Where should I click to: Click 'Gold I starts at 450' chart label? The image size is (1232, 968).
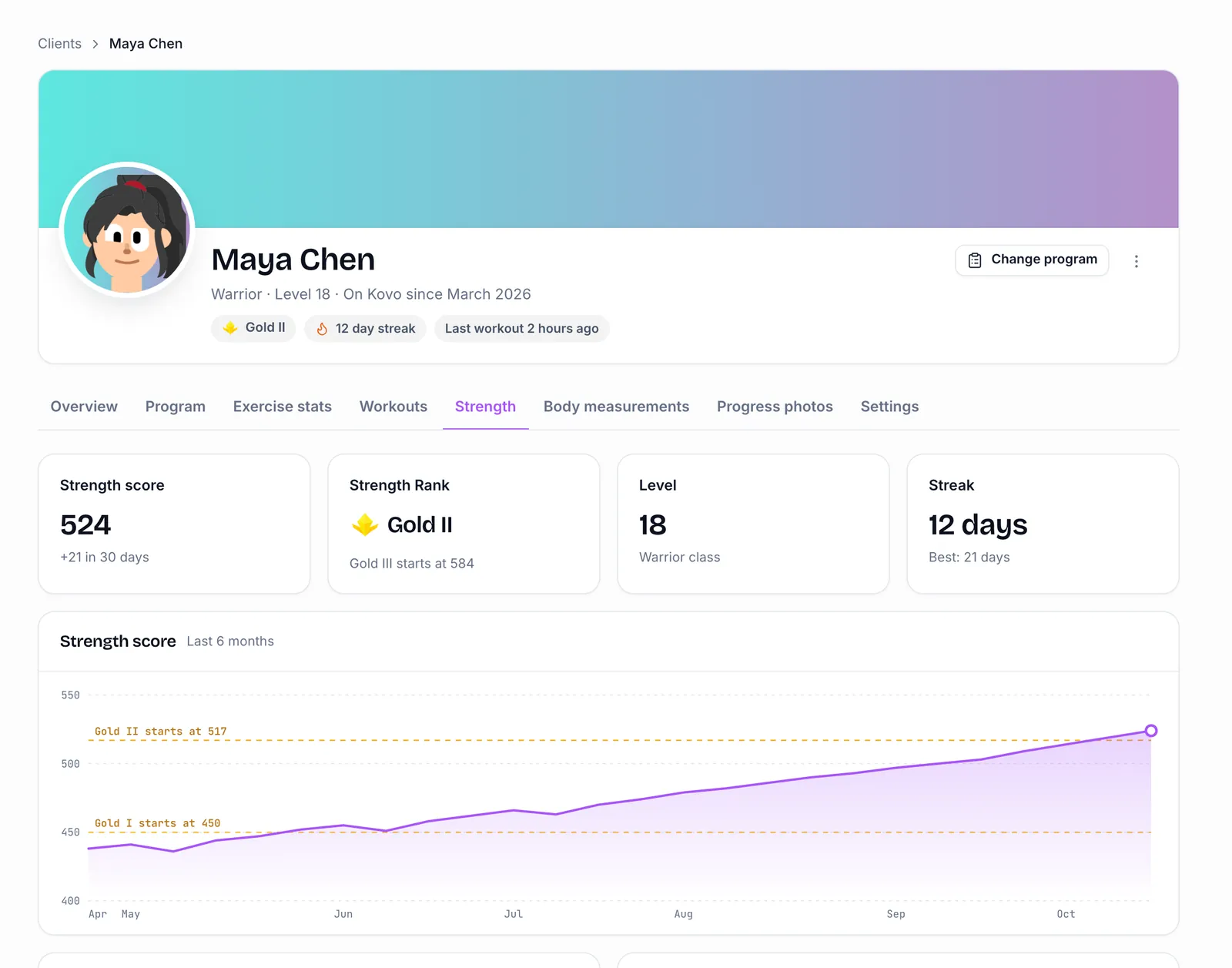(x=158, y=823)
